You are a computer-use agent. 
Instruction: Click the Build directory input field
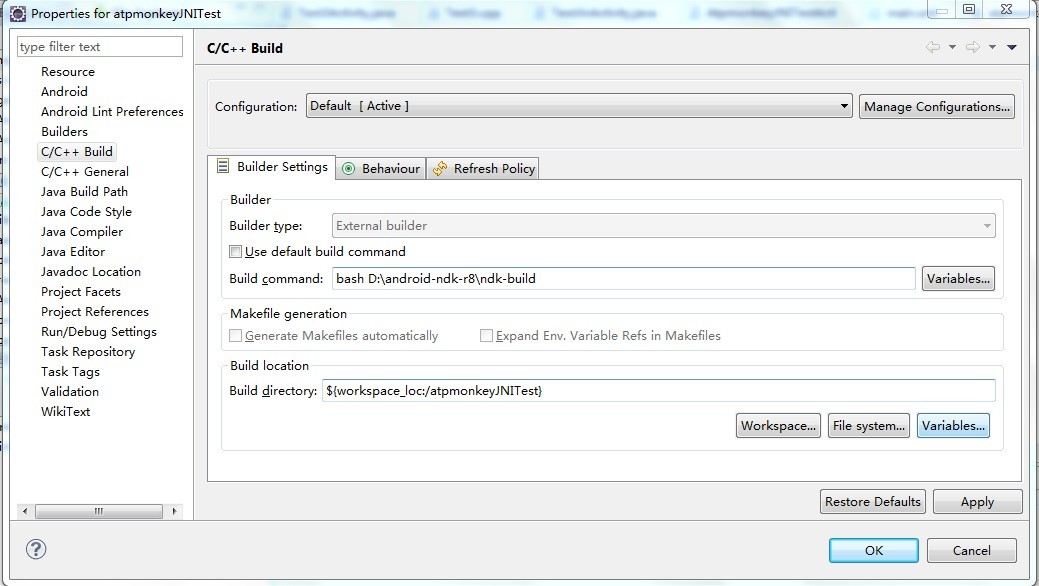tap(659, 390)
